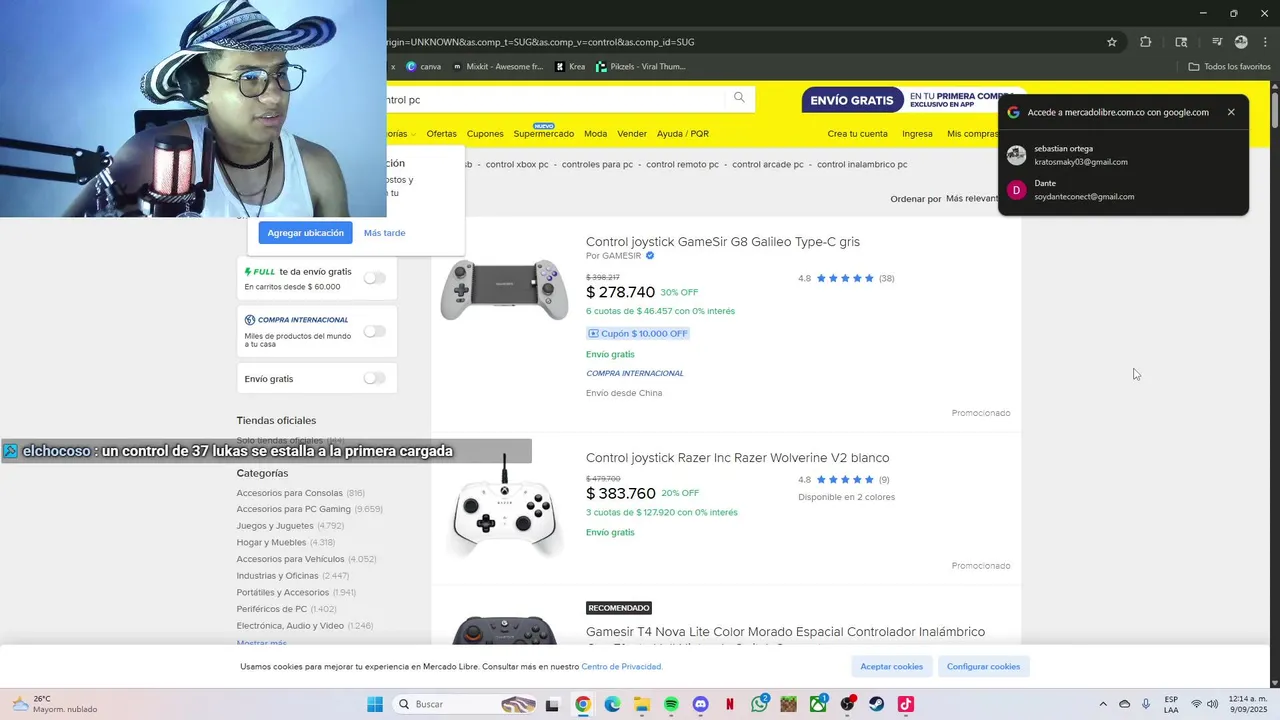The image size is (1280, 720).
Task: Open the Moda menu item
Action: [595, 134]
